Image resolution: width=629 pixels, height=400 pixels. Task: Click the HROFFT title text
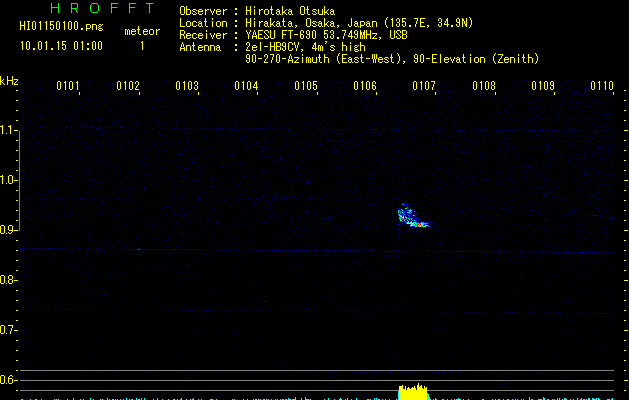(x=102, y=8)
